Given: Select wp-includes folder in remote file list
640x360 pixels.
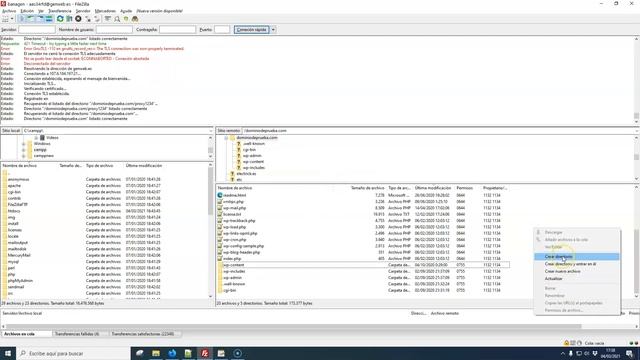Looking at the screenshot, I should point(234,271).
